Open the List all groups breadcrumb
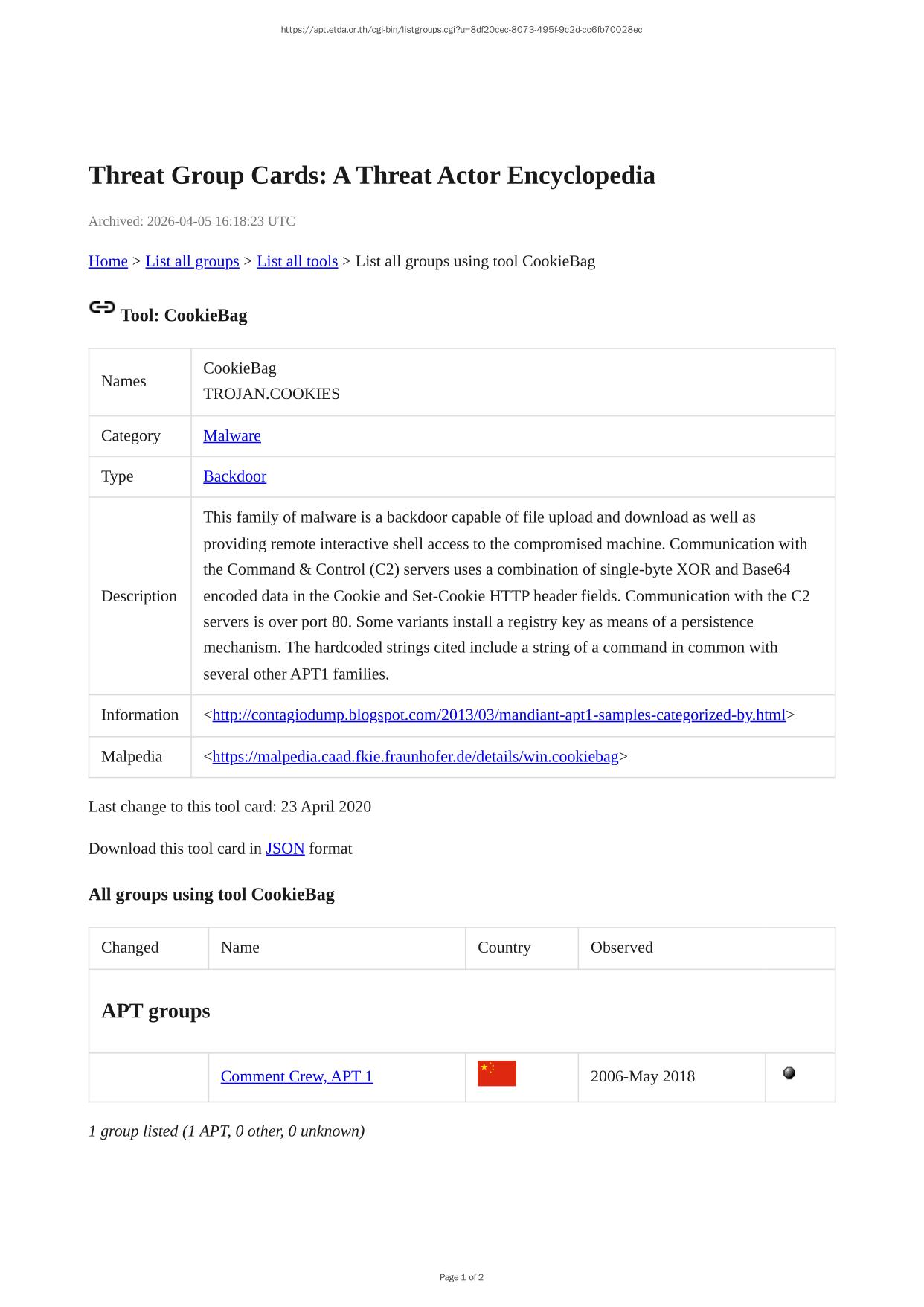 click(x=192, y=261)
